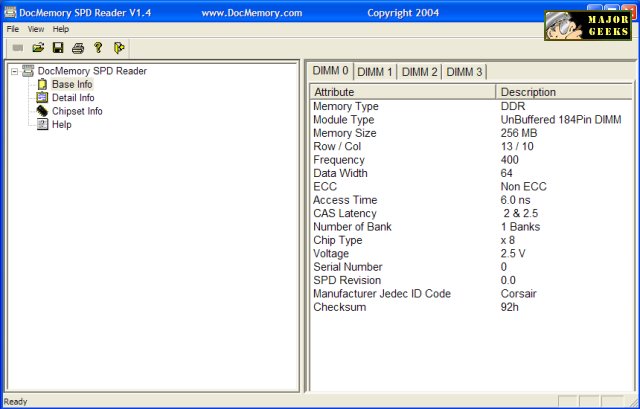This screenshot has width=640, height=409.
Task: Click the Print toolbar icon
Action: [78, 47]
